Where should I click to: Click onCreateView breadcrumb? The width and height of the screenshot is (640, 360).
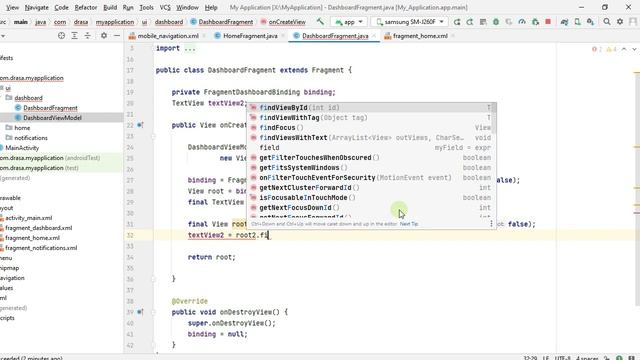coord(283,22)
